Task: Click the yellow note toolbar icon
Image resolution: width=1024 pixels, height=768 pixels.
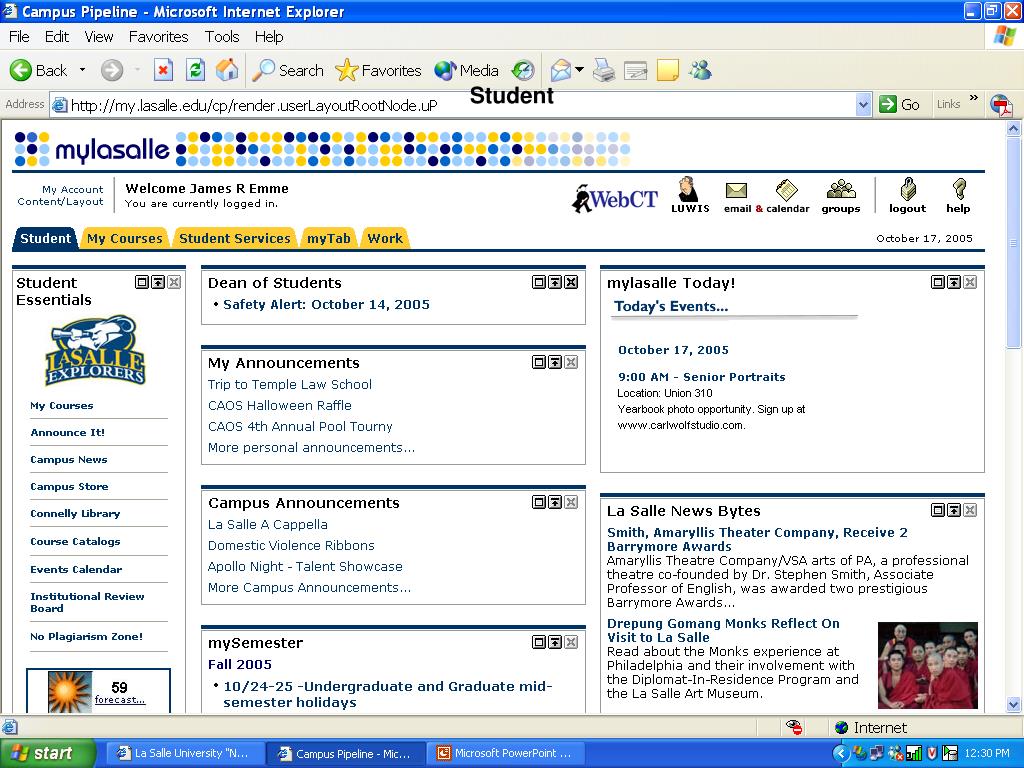Action: coord(667,70)
